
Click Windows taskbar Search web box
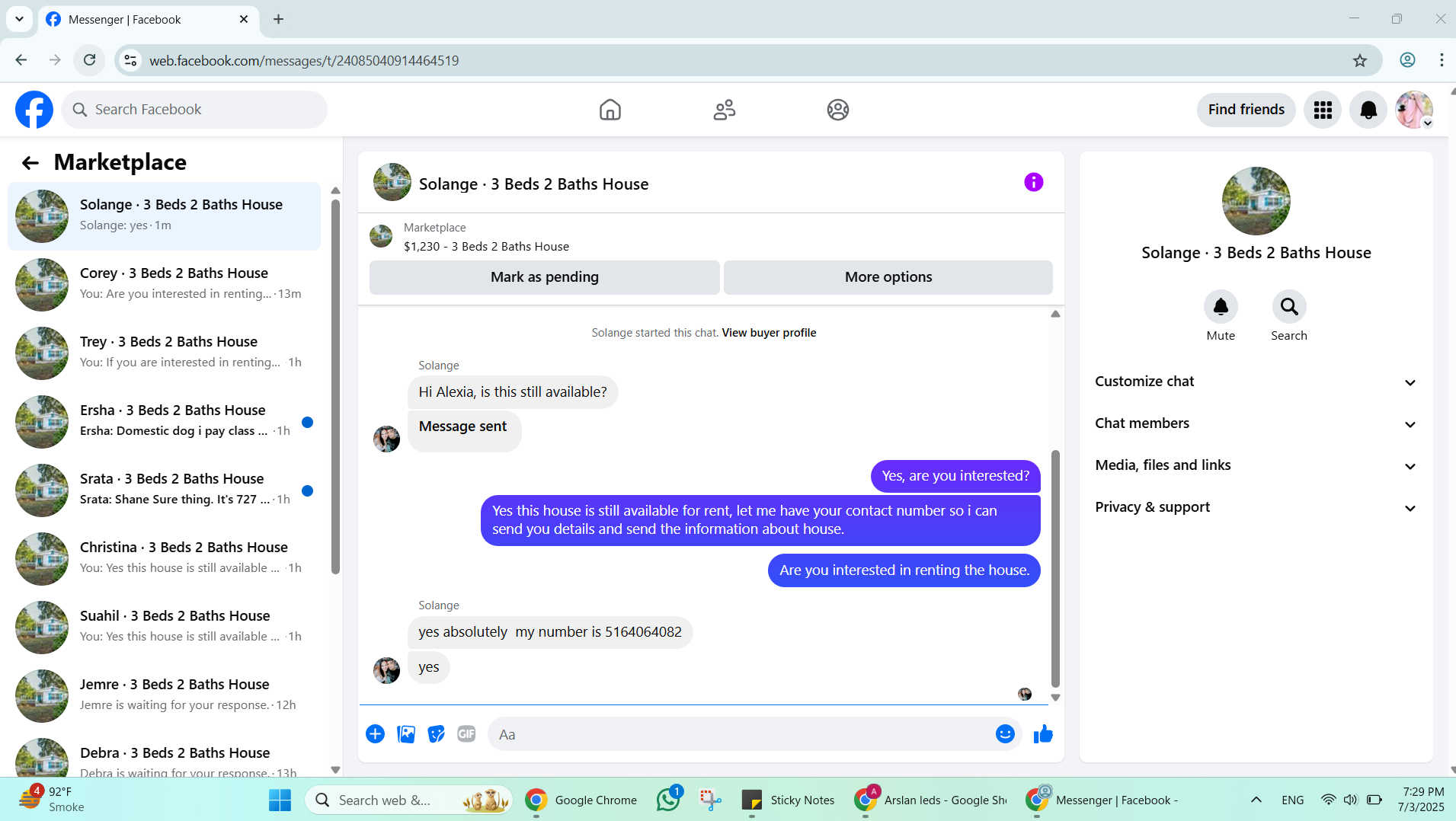tap(409, 800)
